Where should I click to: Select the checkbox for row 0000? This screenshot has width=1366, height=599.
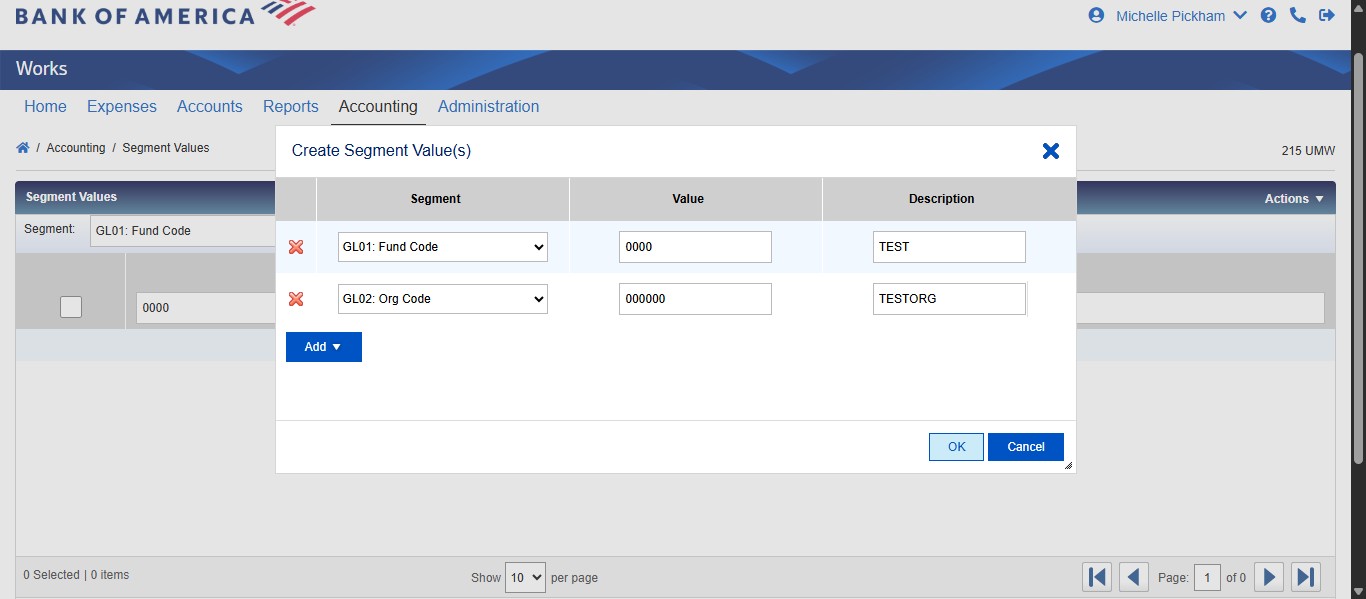tap(70, 307)
